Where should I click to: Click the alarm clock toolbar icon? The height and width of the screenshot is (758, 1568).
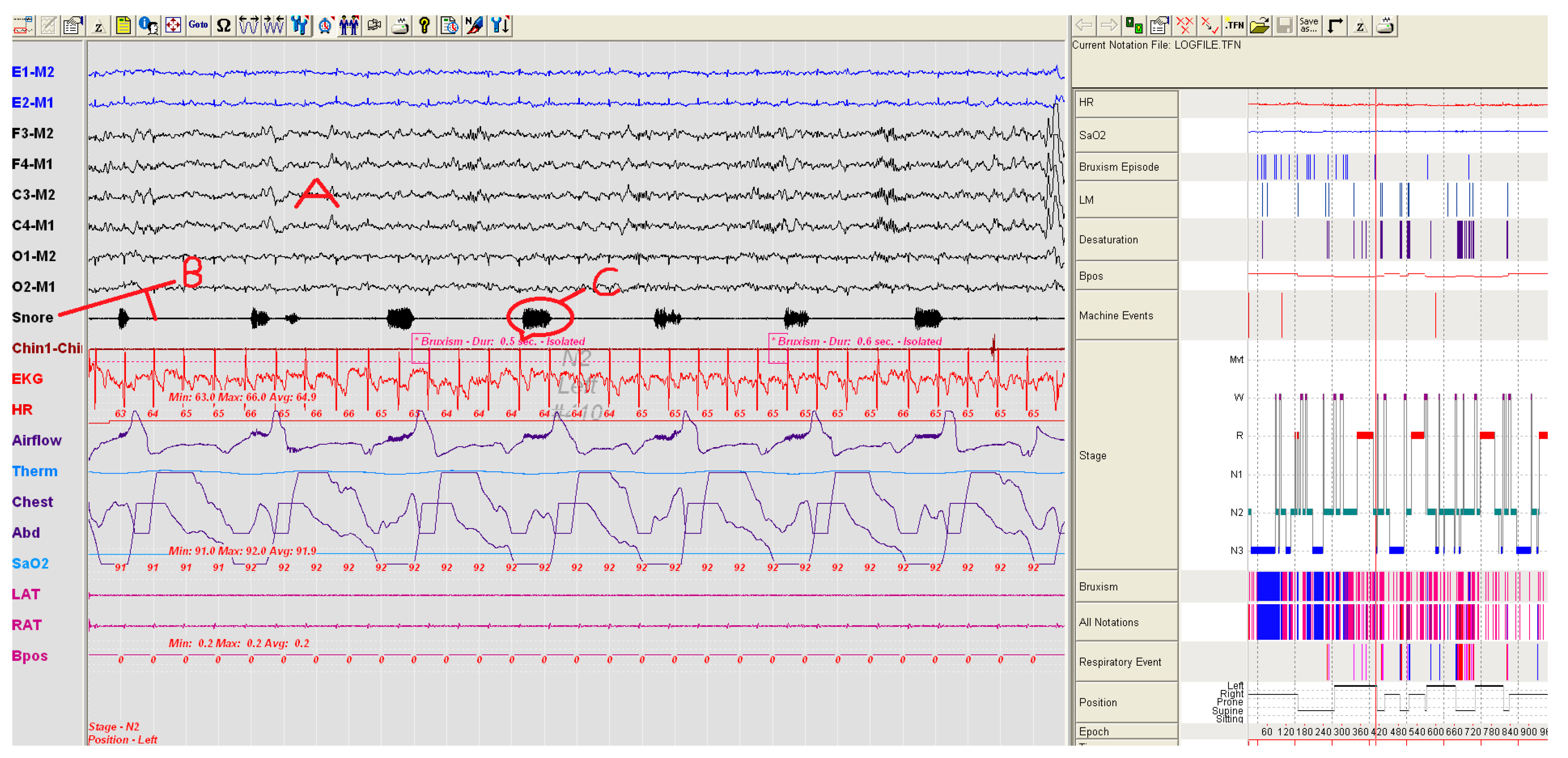(x=325, y=25)
